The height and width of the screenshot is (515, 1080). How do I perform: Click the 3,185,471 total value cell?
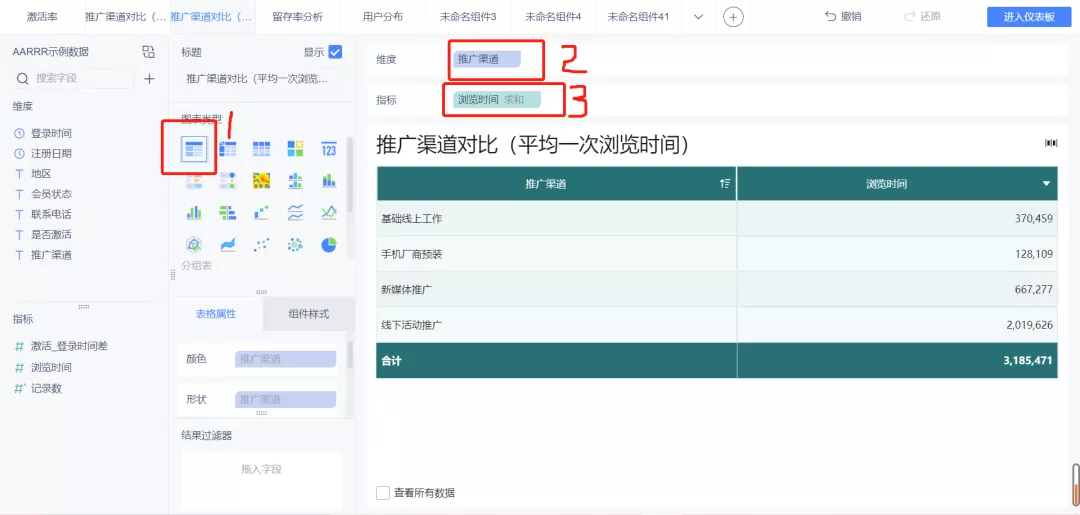point(898,360)
